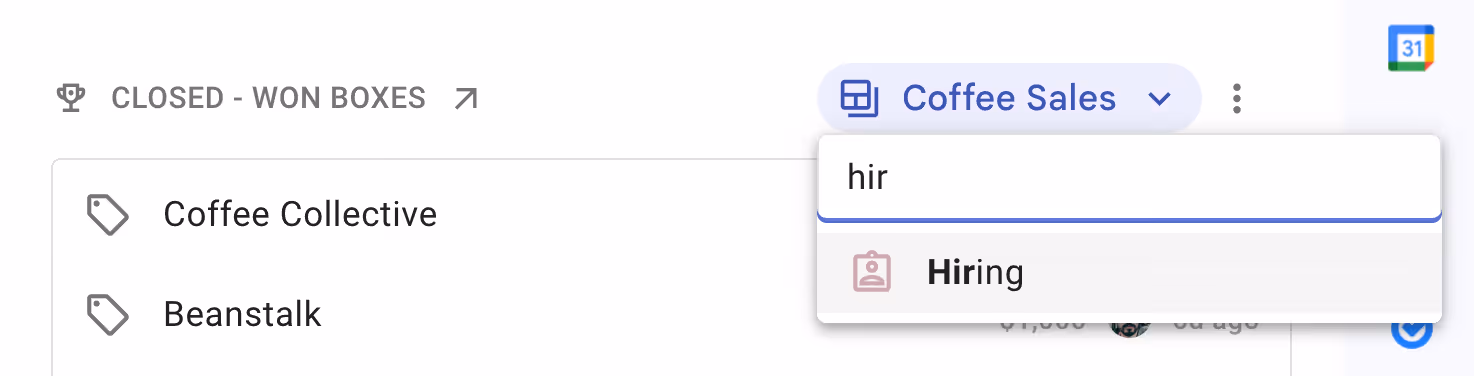1474x376 pixels.
Task: Click the 'ago' timestamp on the Beanstalk row
Action: pos(1214,325)
